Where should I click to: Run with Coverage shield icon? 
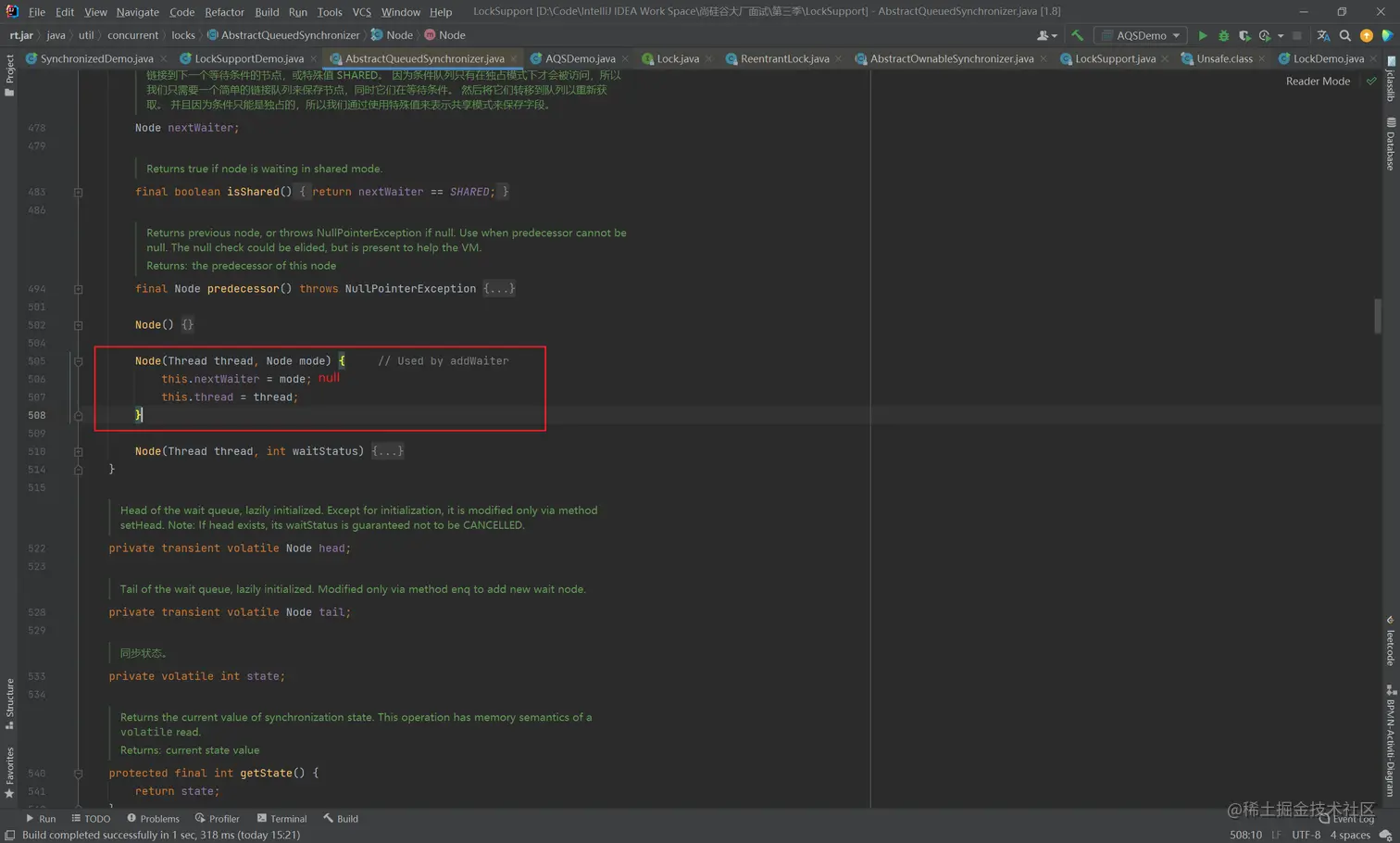(x=1244, y=35)
